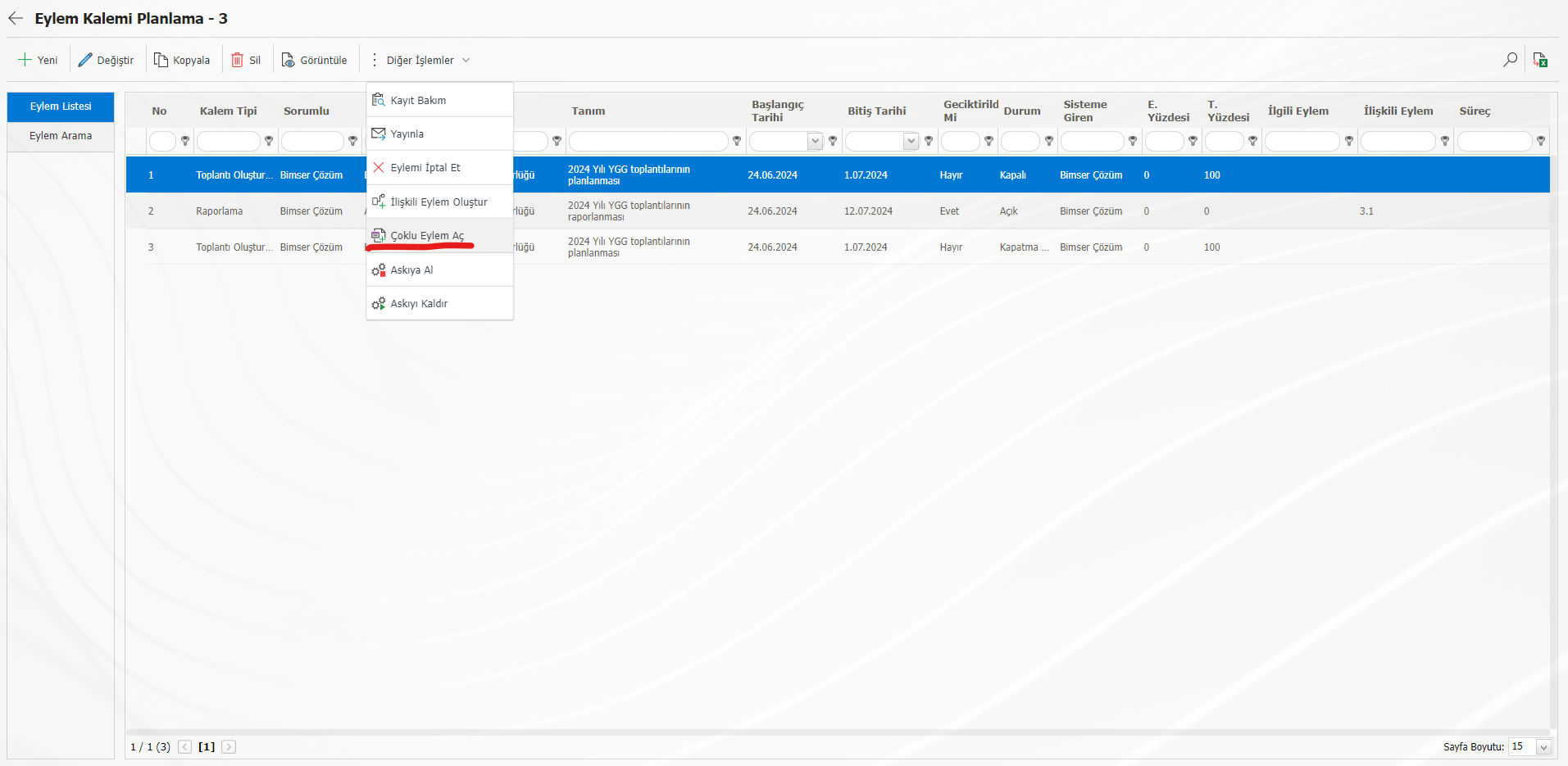This screenshot has width=1568, height=766.
Task: Open the Başlangıç Tarihi date filter dropdown
Action: [x=815, y=141]
